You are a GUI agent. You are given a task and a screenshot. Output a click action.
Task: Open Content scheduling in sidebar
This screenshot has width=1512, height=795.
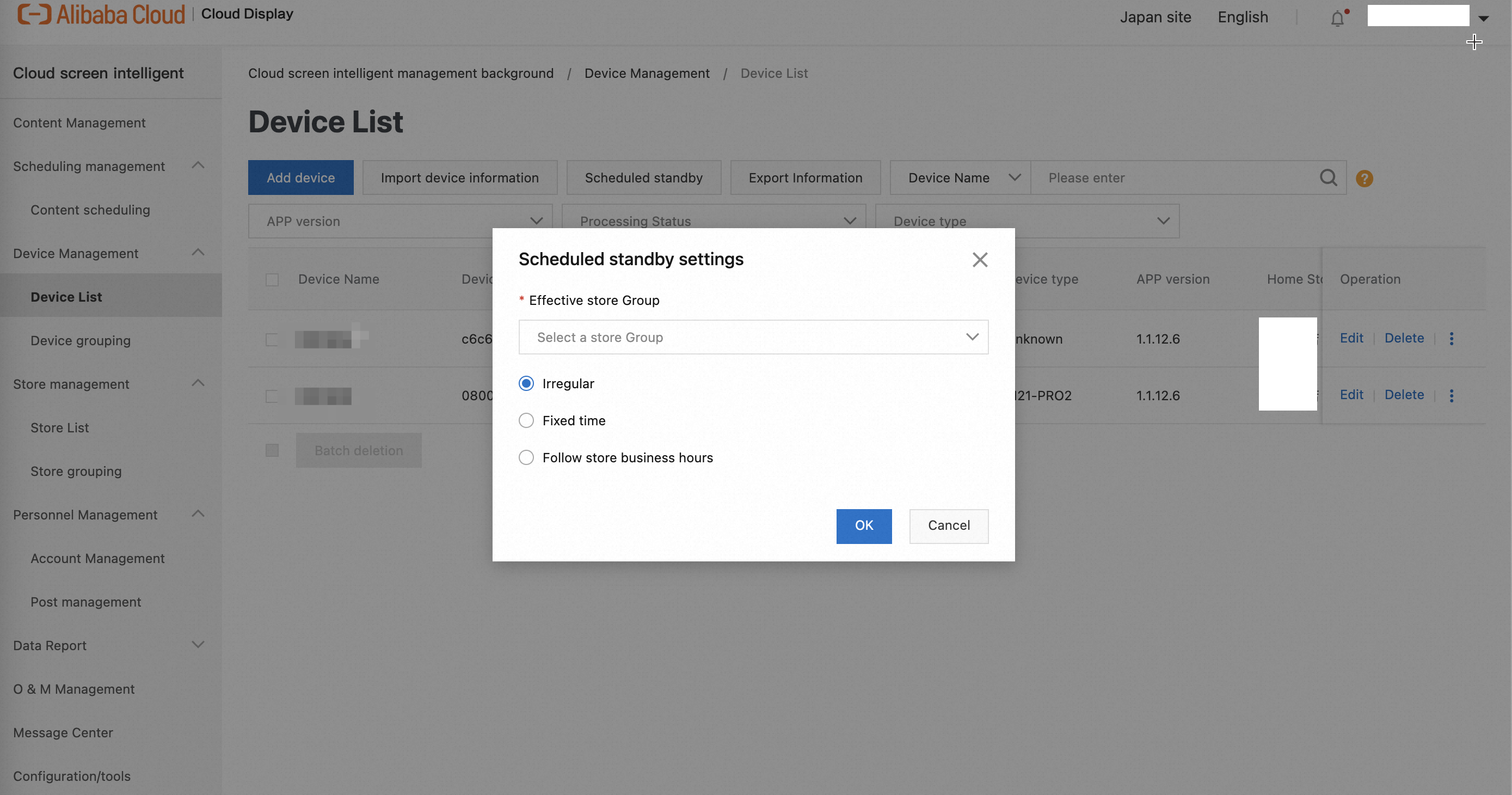point(90,210)
